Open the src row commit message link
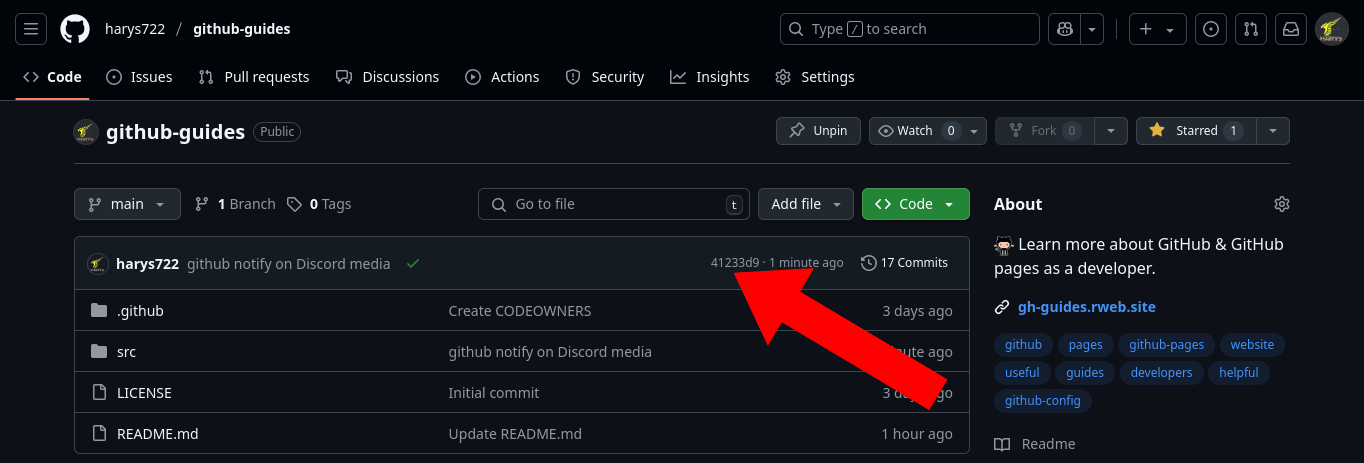1364x463 pixels. click(550, 352)
